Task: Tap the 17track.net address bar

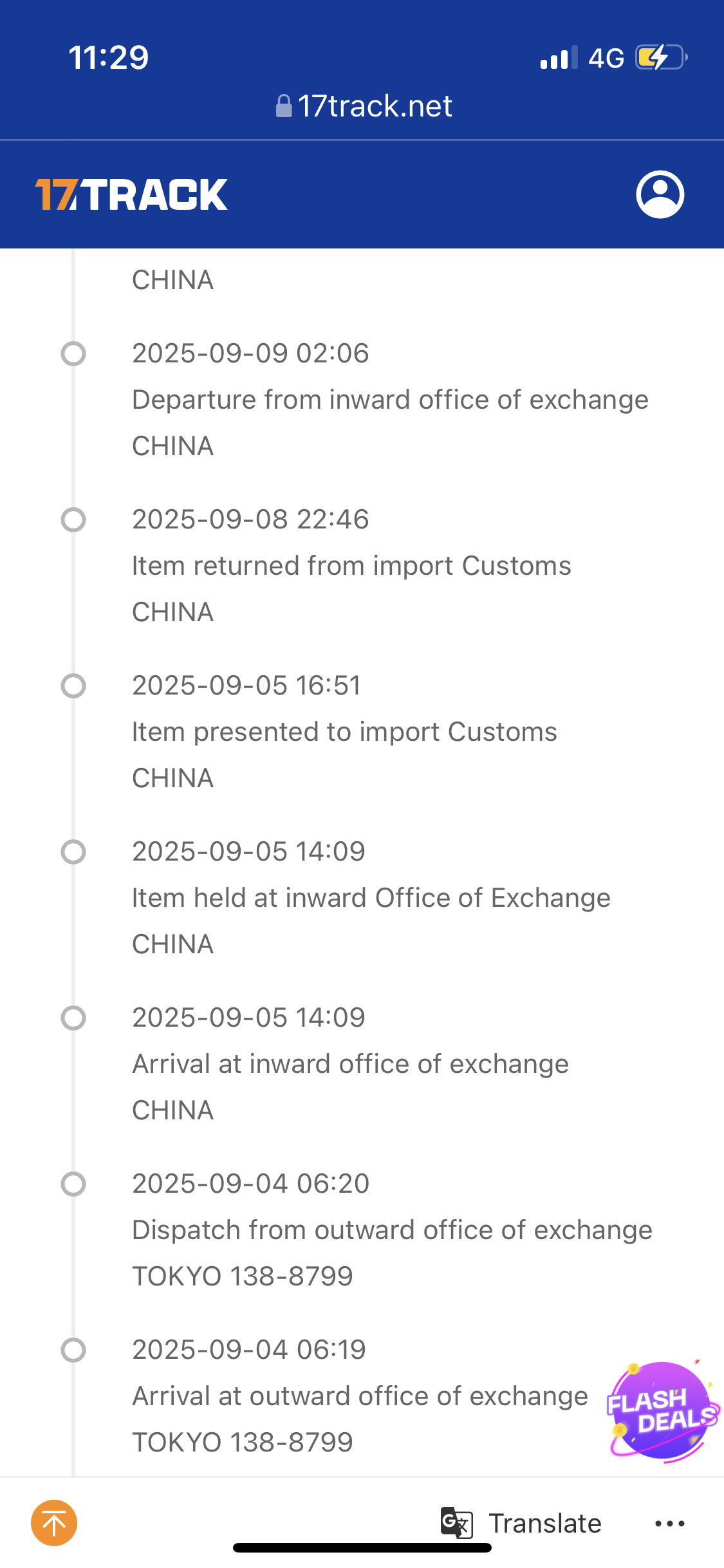Action: (x=375, y=106)
